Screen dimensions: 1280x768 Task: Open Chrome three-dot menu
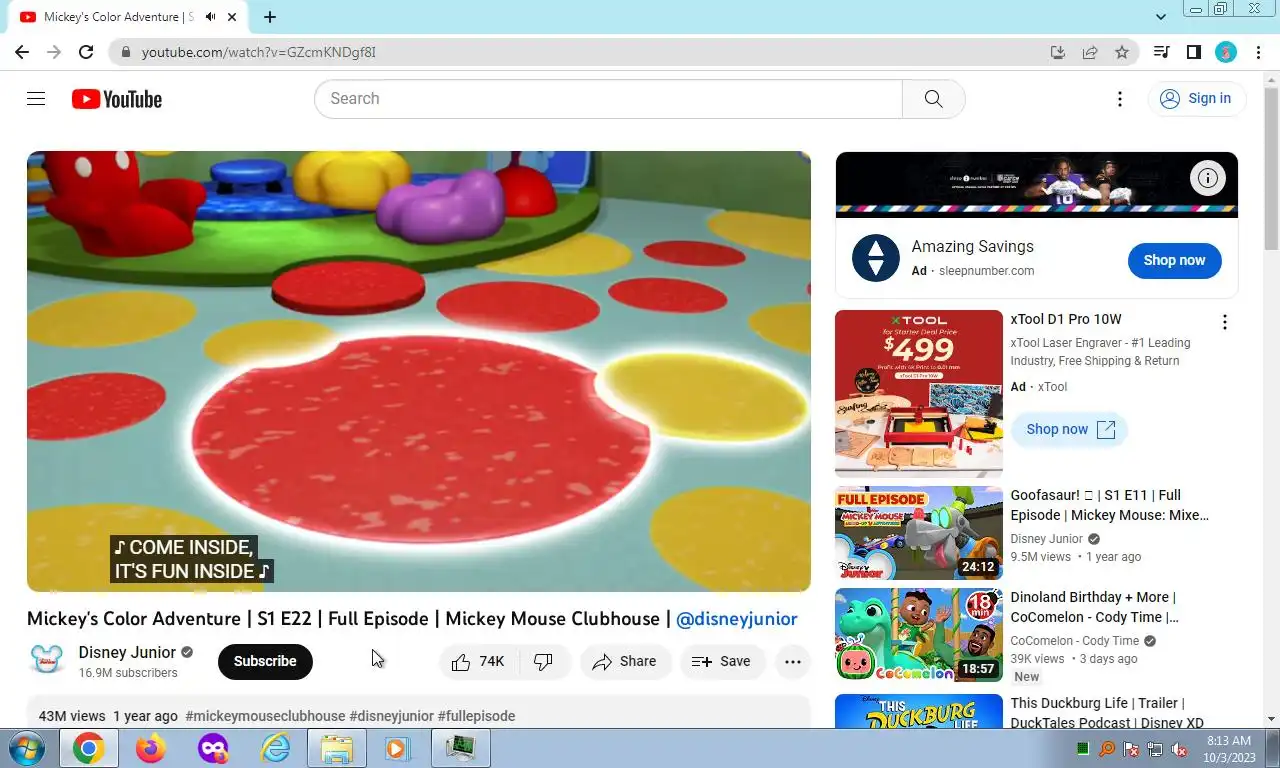click(1258, 52)
